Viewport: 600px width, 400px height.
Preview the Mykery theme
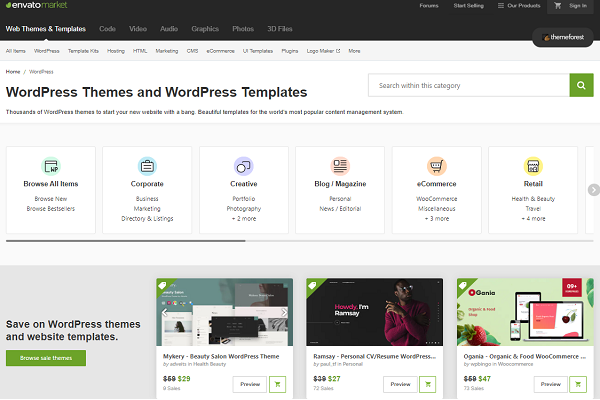point(250,384)
